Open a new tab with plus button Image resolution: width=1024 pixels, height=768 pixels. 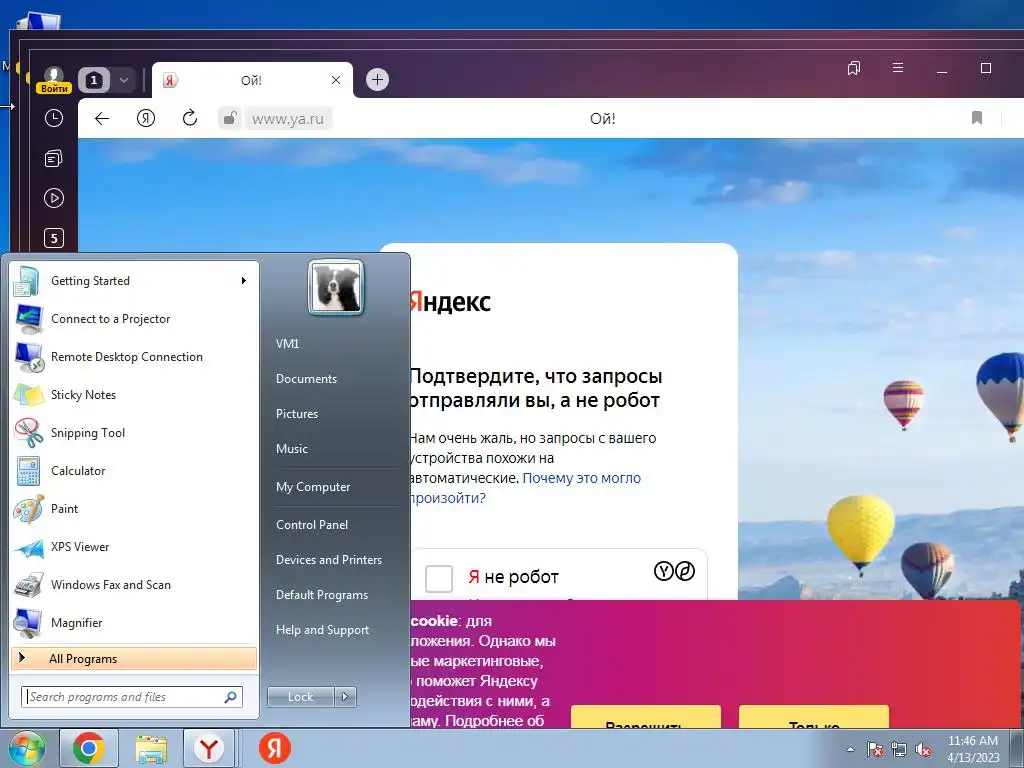[x=377, y=80]
